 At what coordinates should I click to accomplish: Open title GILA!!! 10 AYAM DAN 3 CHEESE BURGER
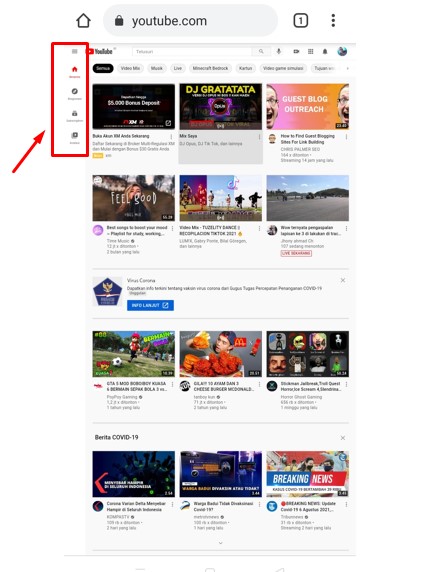tap(224, 386)
